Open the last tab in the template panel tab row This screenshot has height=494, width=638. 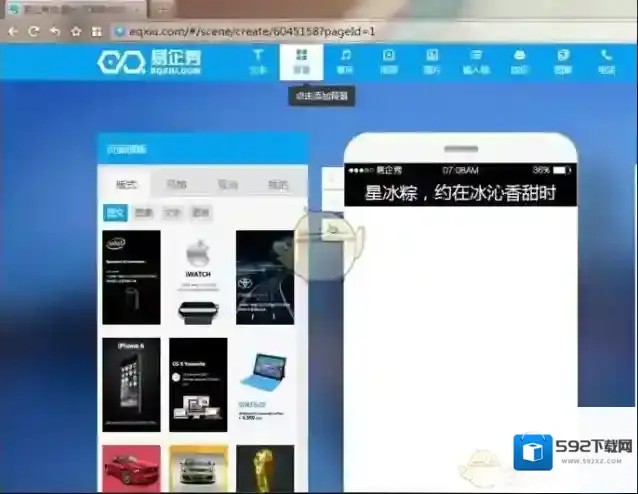(x=277, y=185)
